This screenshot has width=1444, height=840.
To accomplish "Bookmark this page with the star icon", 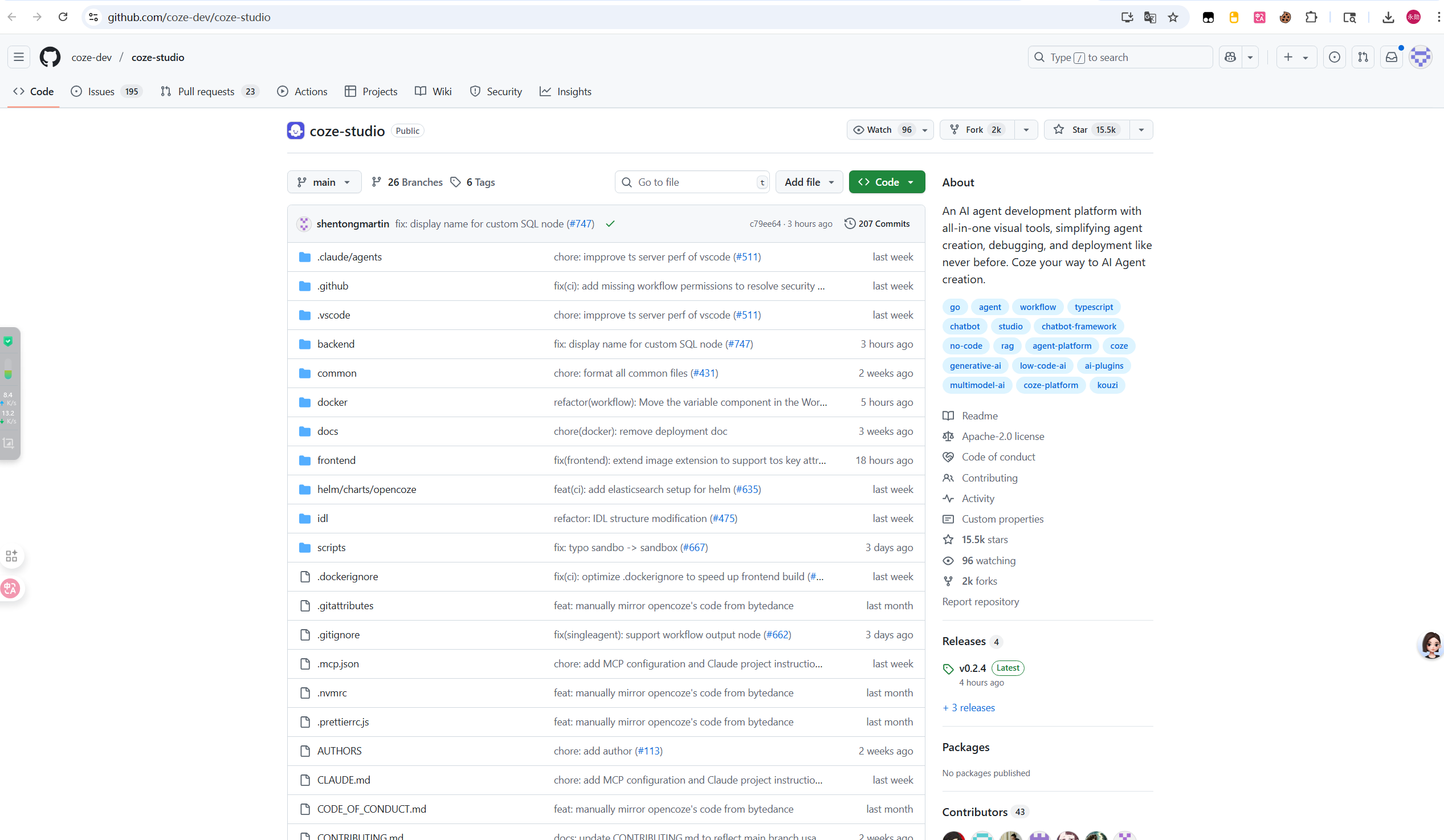I will pos(1173,17).
